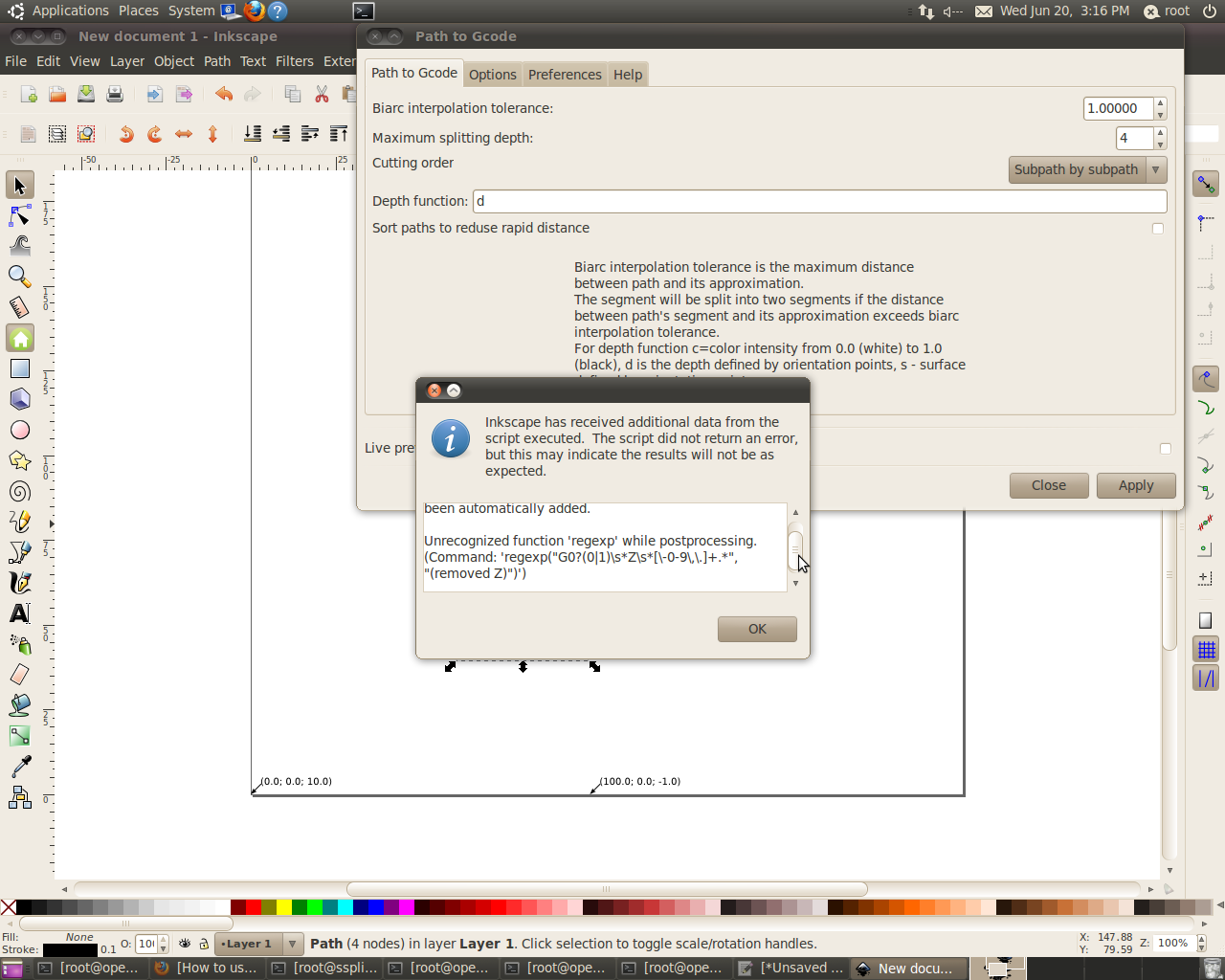Select the Text tool
This screenshot has height=980, width=1225.
coord(19,613)
